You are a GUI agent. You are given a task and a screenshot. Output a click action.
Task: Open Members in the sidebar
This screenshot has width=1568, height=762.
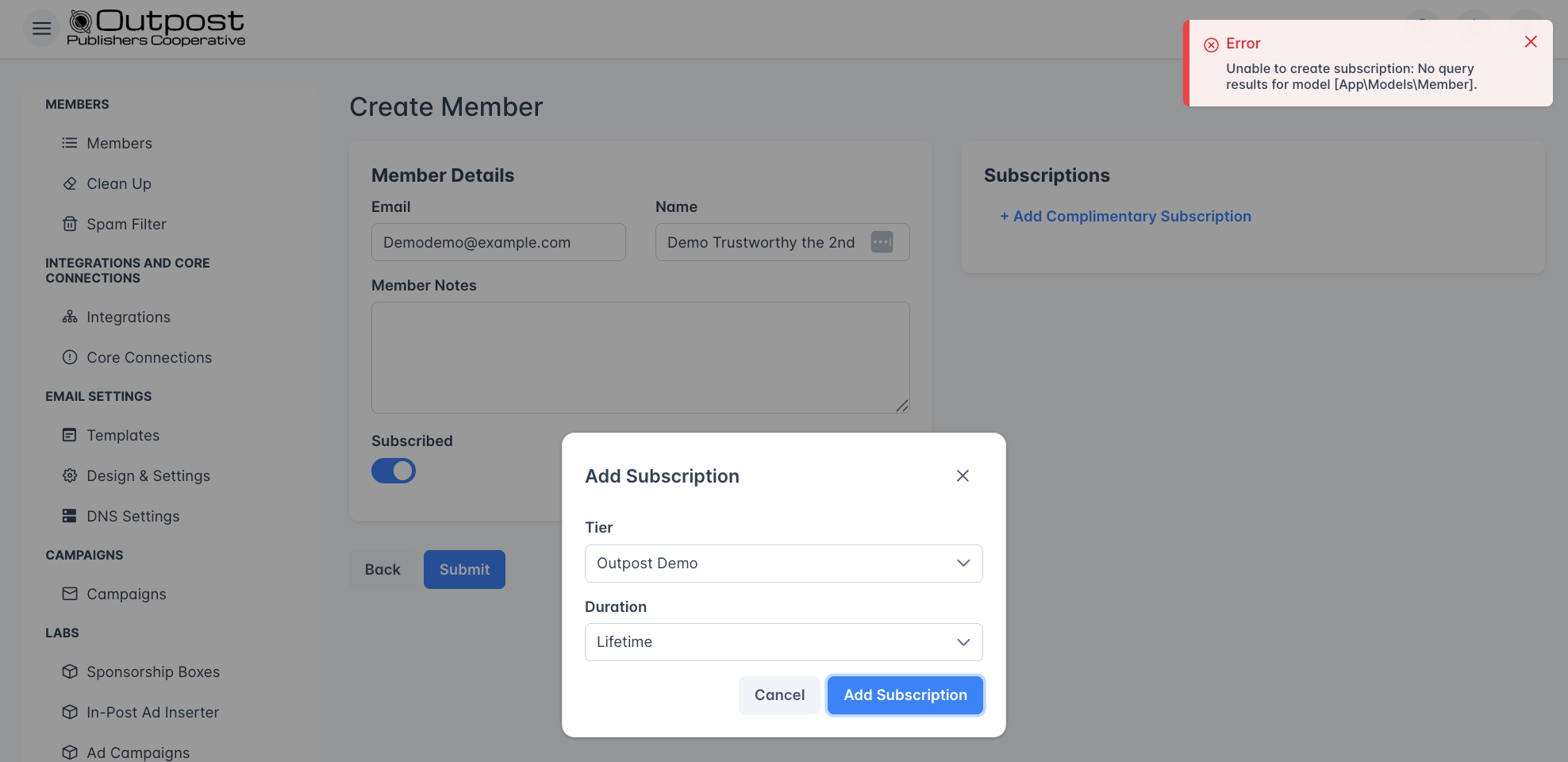[x=119, y=143]
